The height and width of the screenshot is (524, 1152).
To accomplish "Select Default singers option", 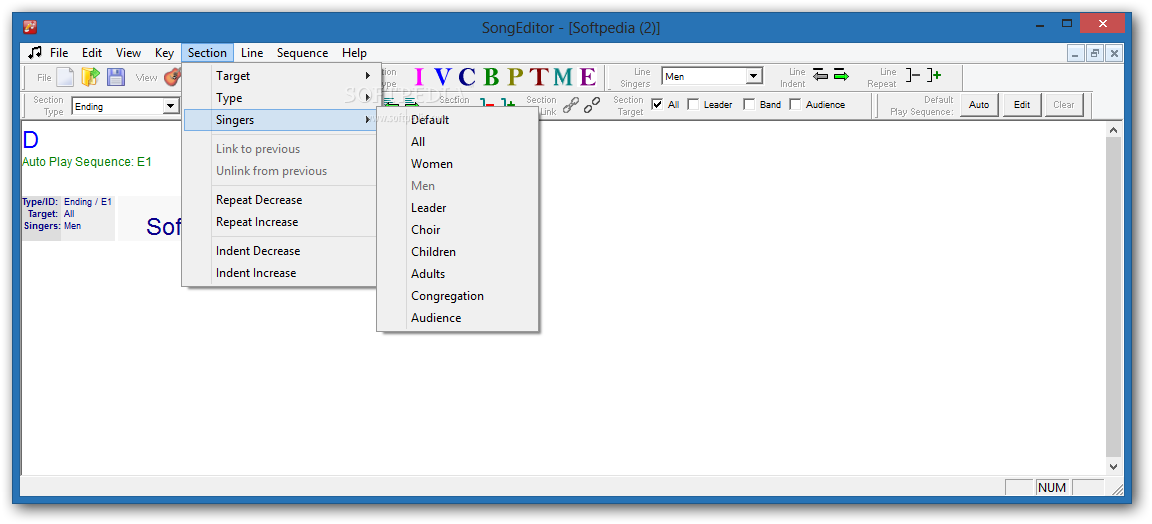I will pos(458,120).
